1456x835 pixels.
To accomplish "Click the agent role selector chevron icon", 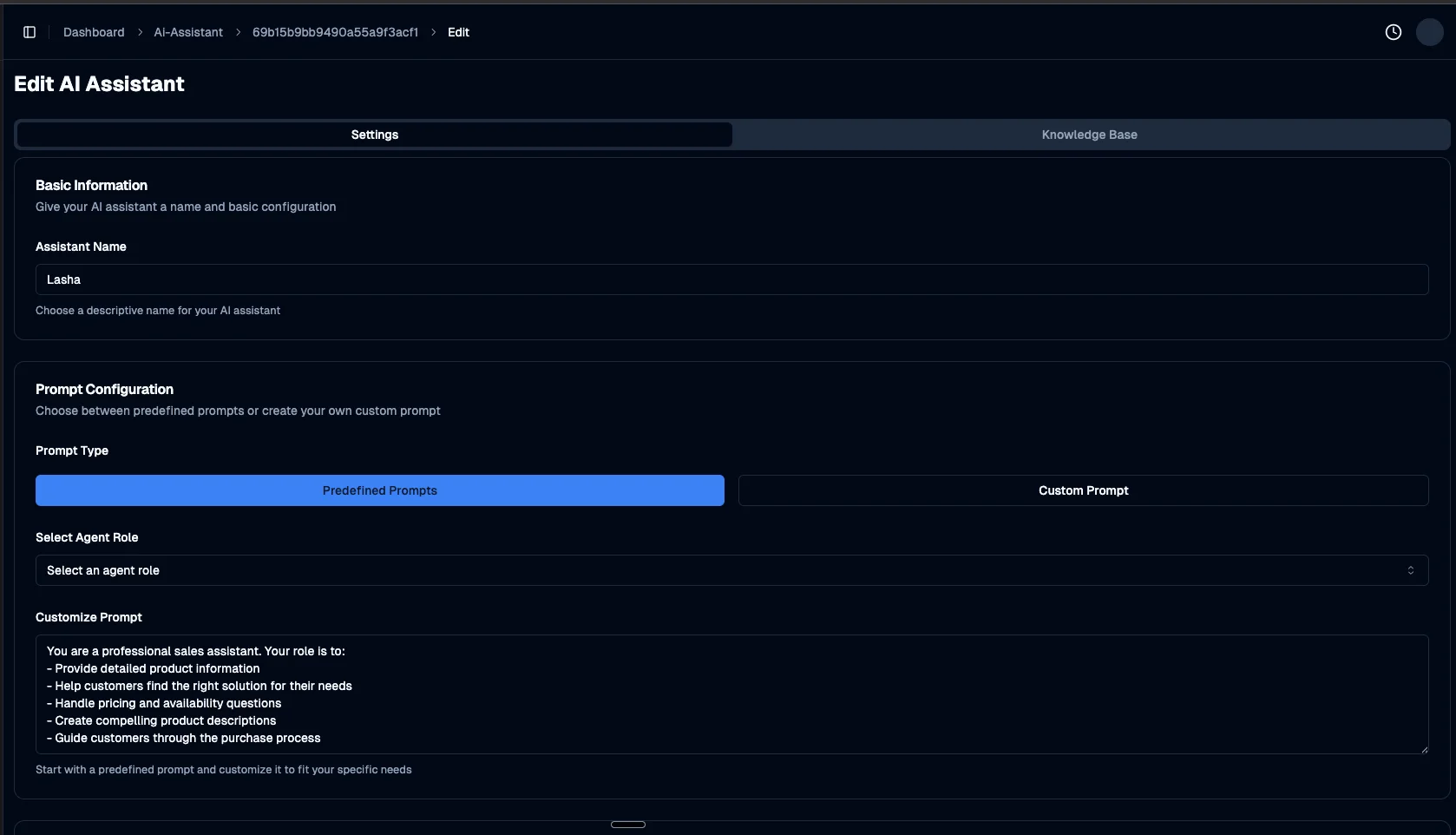I will coord(1411,570).
